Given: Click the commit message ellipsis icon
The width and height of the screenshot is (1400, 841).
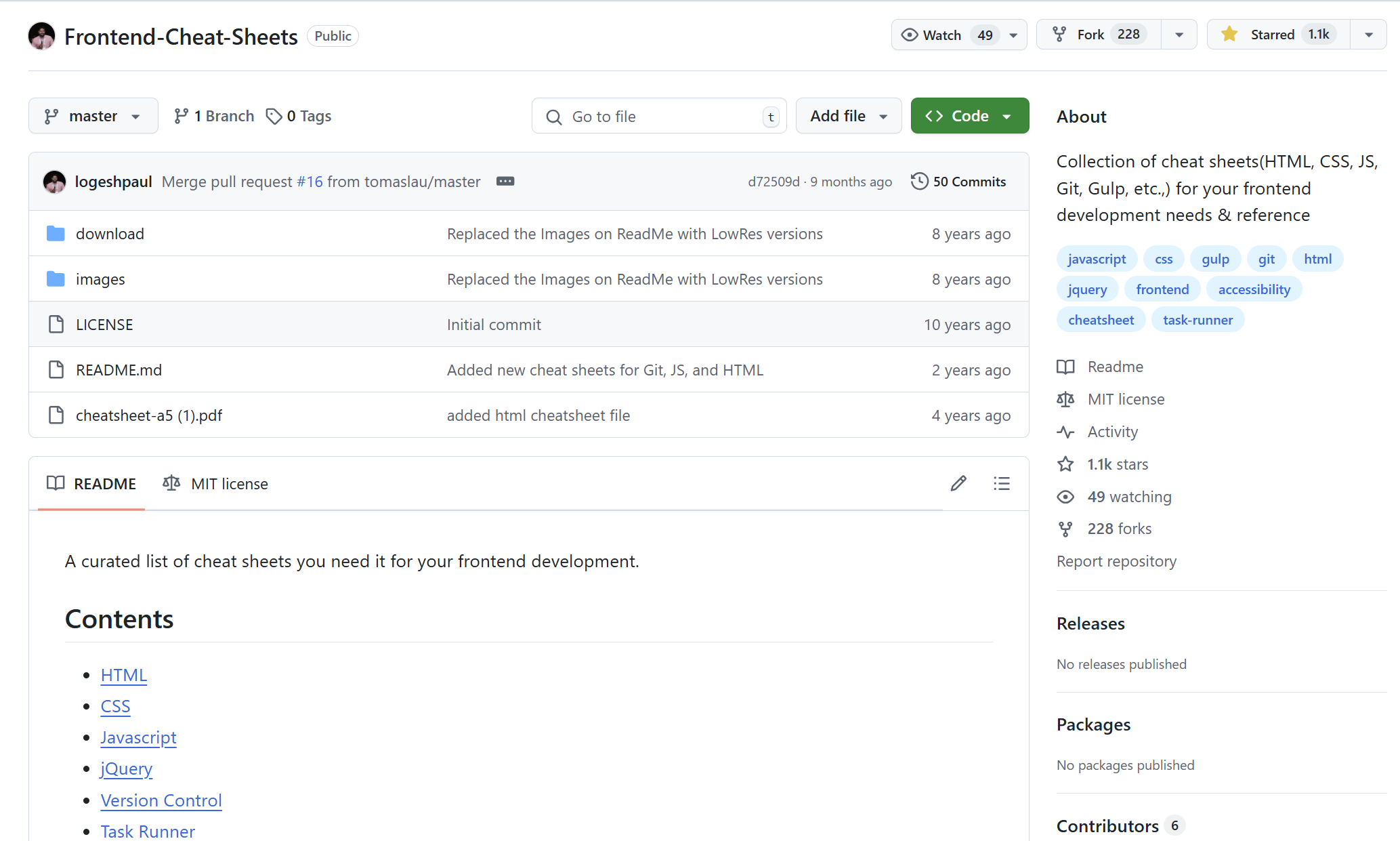Looking at the screenshot, I should [x=505, y=182].
